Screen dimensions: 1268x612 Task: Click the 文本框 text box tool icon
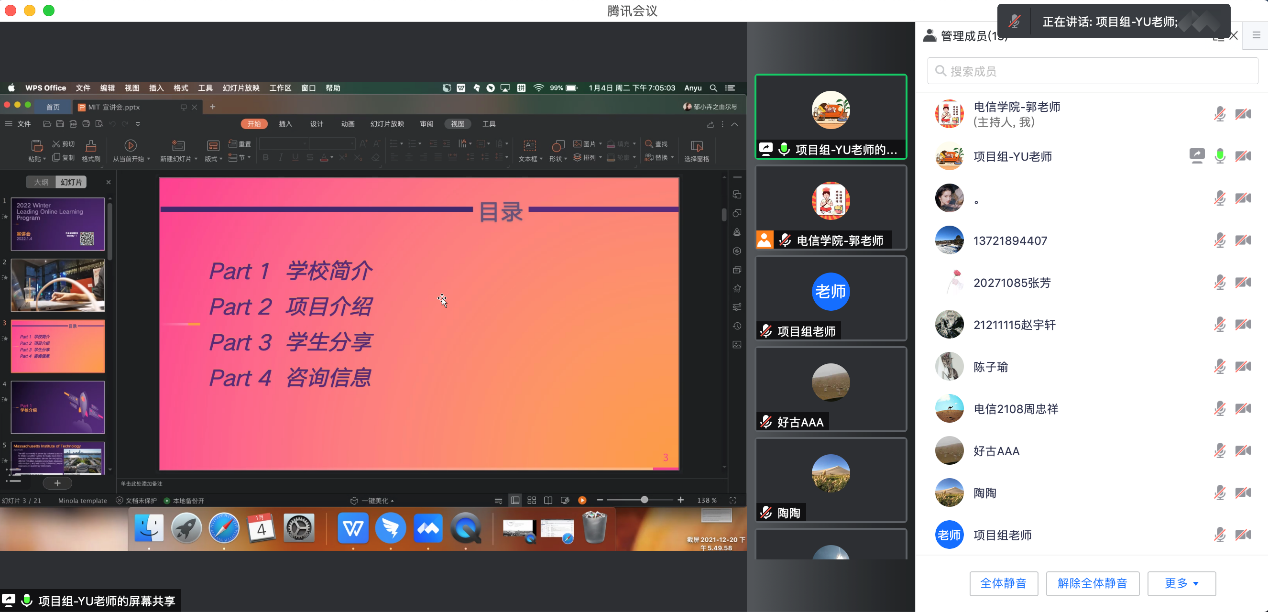pos(529,146)
